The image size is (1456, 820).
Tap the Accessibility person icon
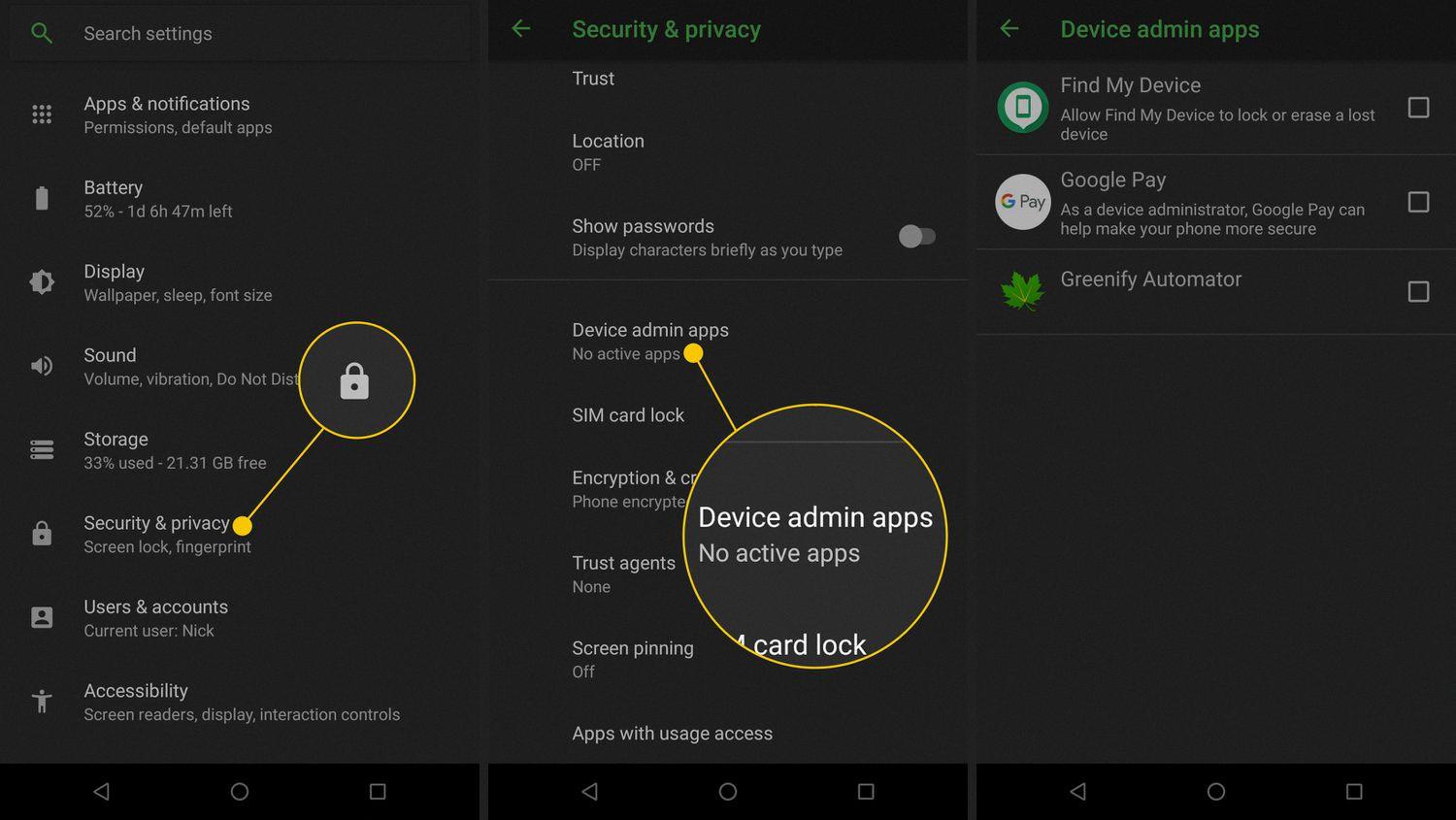coord(42,701)
